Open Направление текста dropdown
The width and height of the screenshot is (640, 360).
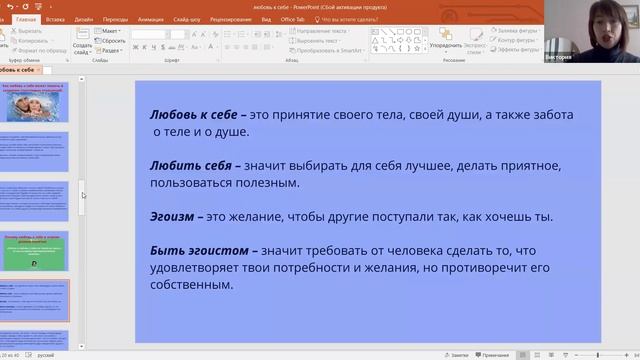[x=319, y=31]
